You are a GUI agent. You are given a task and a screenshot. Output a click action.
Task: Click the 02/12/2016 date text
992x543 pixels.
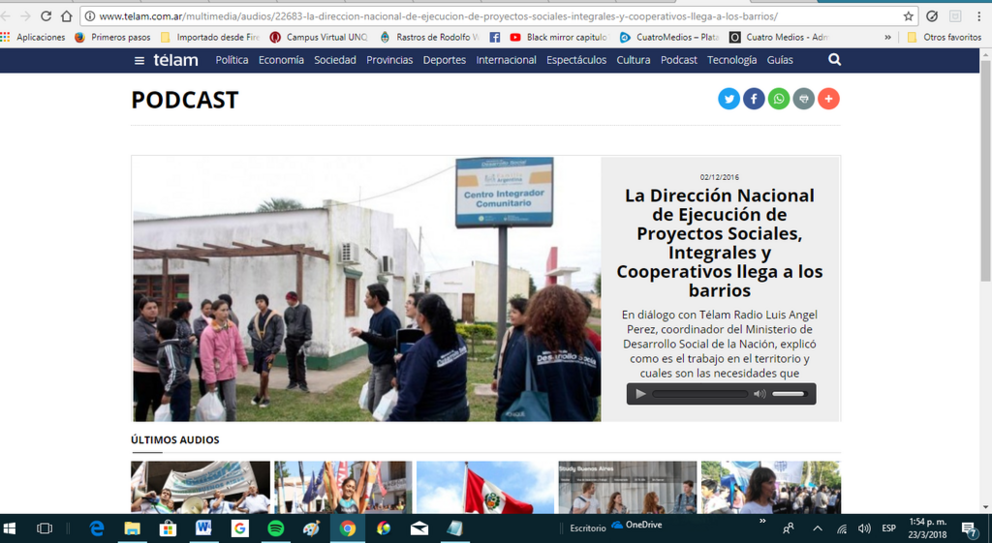click(719, 177)
